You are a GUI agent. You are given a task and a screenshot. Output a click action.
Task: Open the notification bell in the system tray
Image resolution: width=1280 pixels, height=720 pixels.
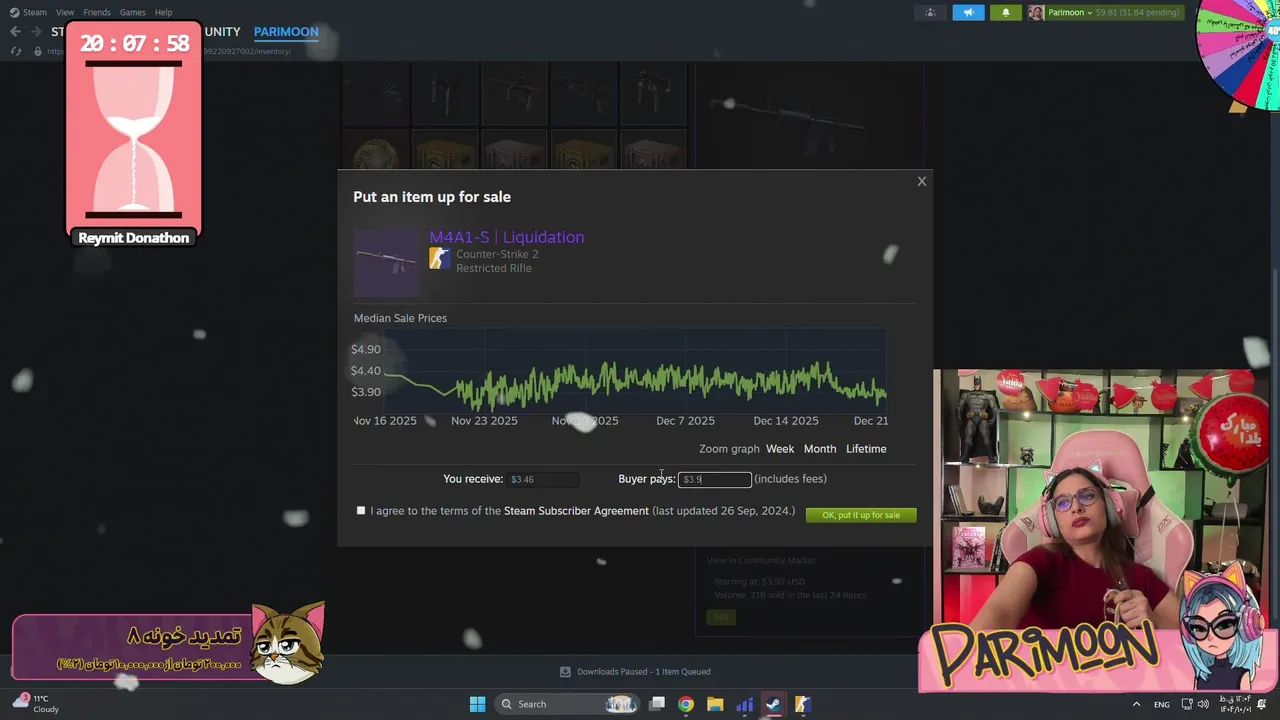pyautogui.click(x=1262, y=704)
